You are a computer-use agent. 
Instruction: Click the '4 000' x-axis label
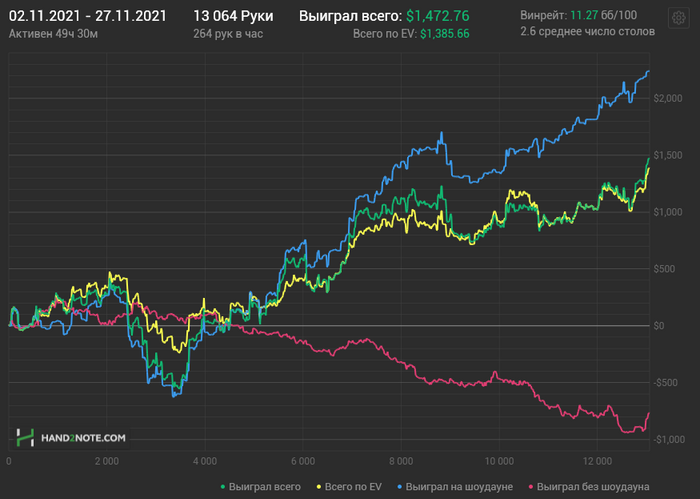(x=205, y=461)
